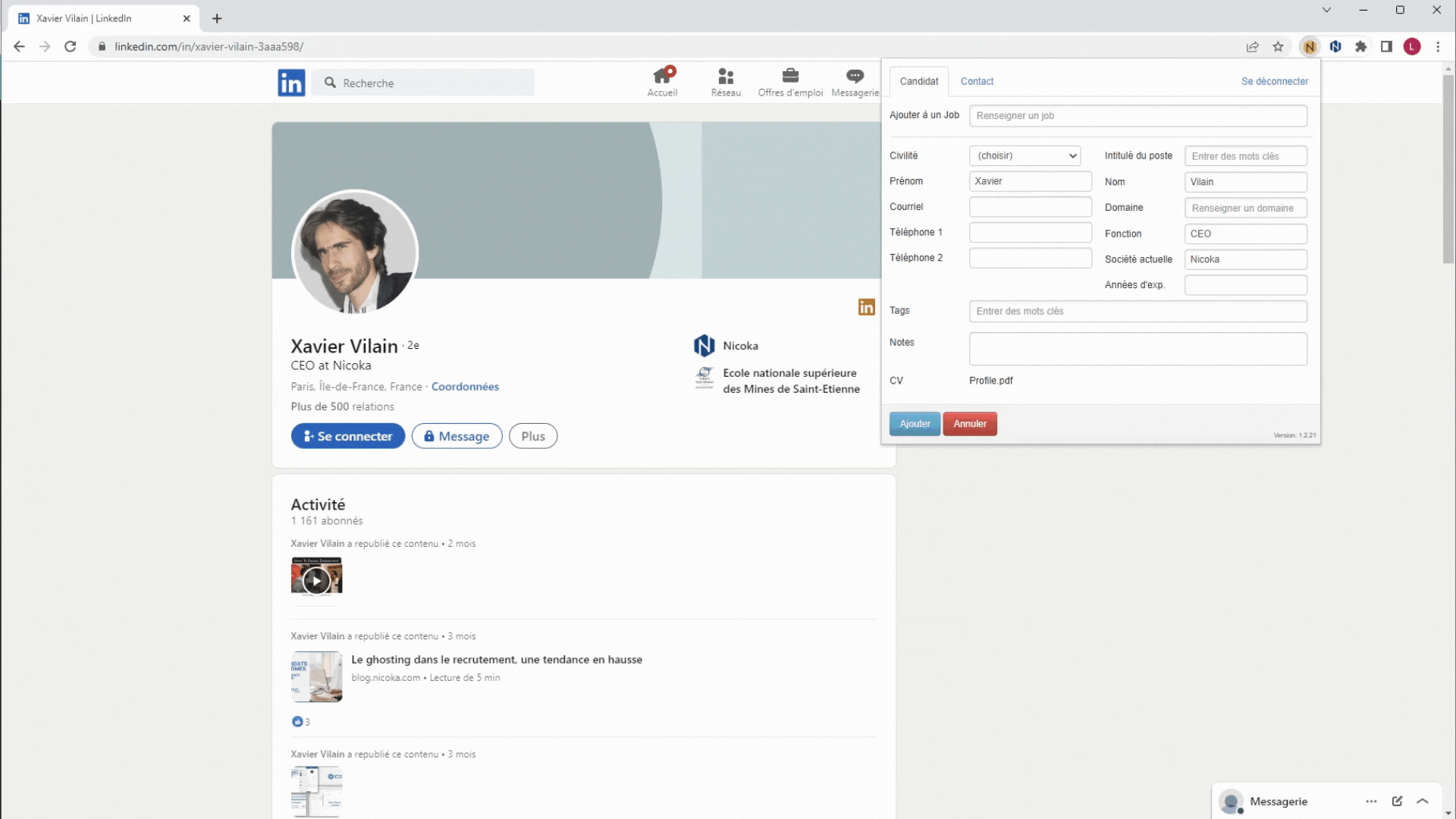This screenshot has height=819, width=1456.
Task: Click the Nicoka company logo
Action: click(x=704, y=346)
